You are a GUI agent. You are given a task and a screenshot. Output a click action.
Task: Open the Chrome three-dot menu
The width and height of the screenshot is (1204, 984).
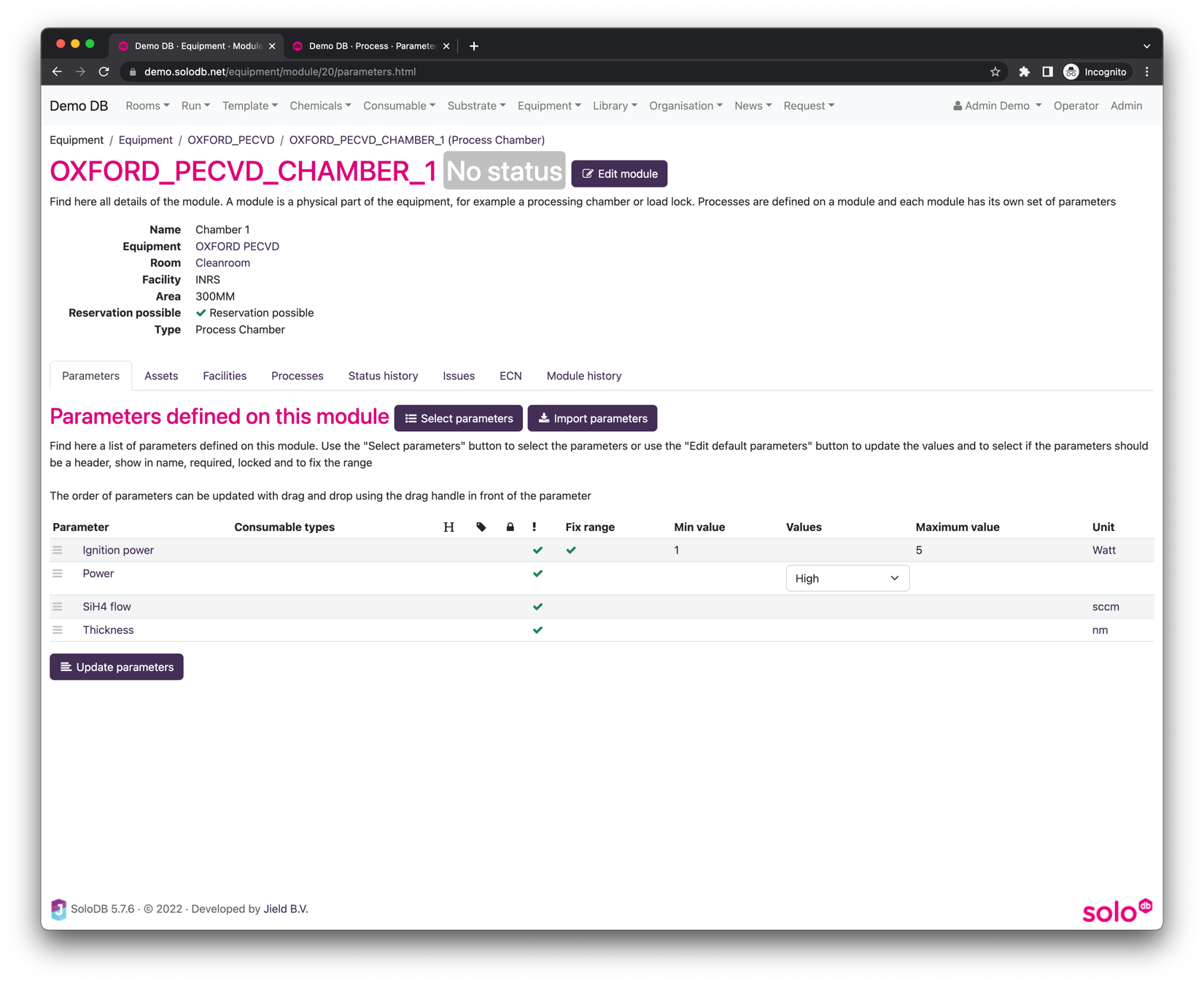[x=1147, y=71]
